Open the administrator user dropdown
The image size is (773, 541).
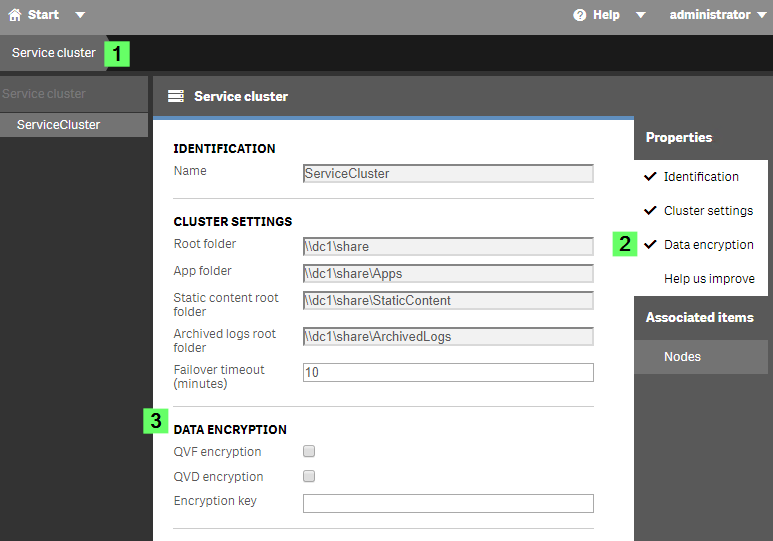click(x=717, y=15)
